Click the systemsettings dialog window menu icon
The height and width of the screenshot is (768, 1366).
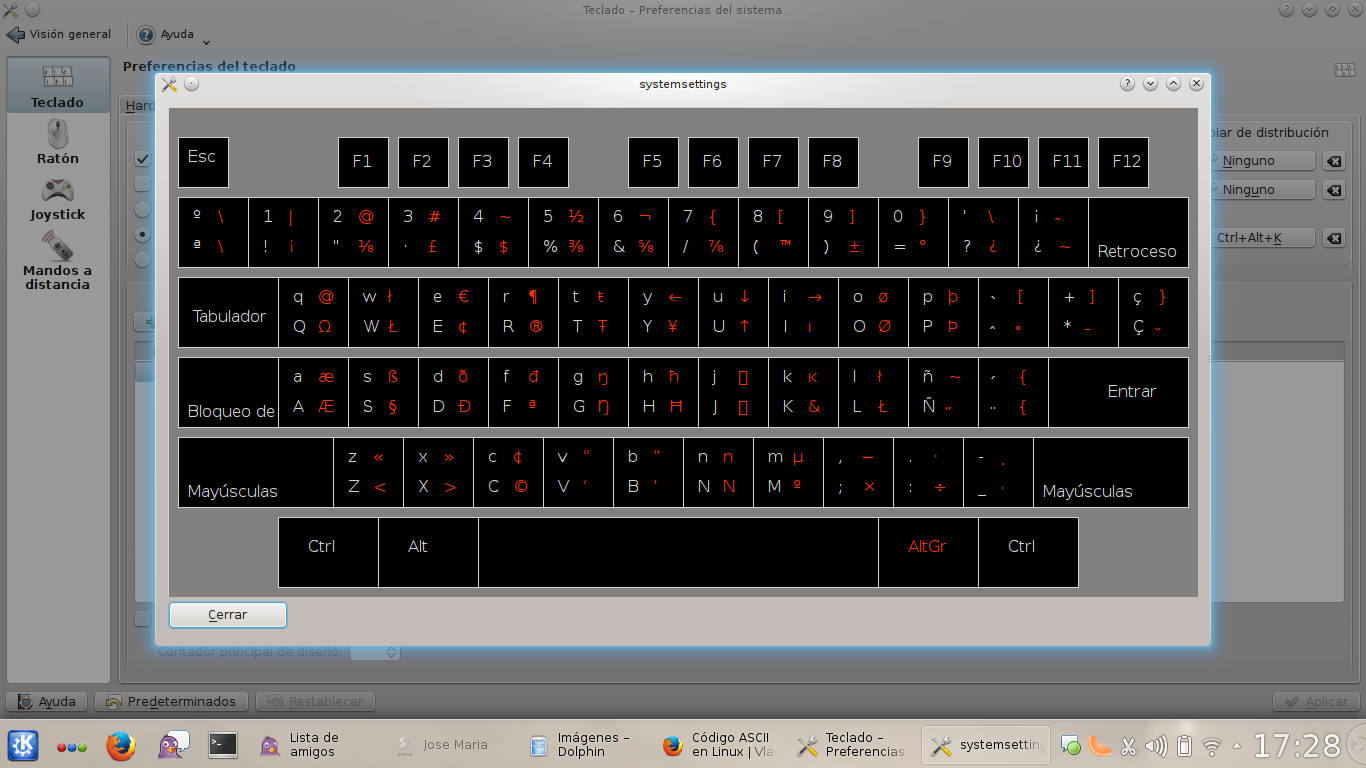[169, 84]
